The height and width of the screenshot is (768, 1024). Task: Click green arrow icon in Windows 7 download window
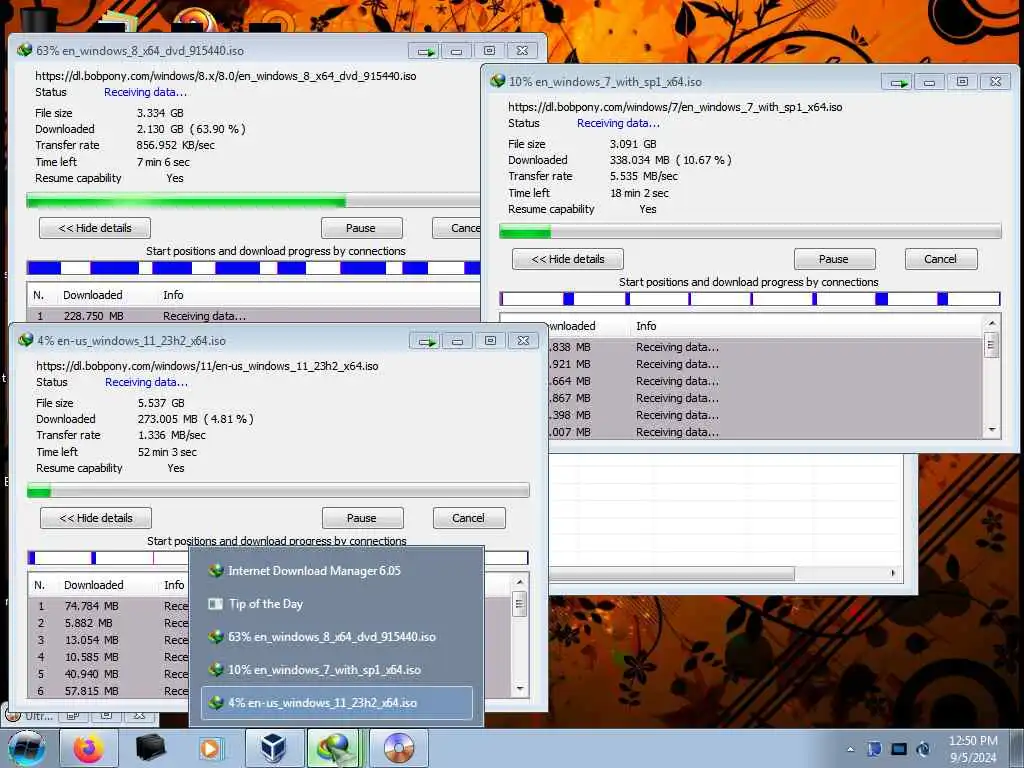[x=898, y=82]
